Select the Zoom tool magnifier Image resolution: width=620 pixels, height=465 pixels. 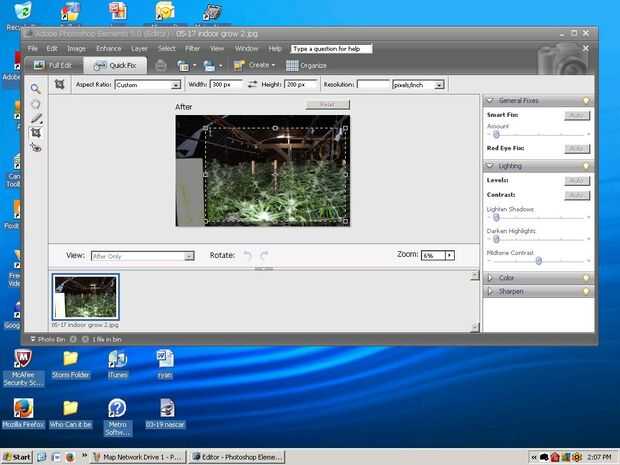click(36, 89)
